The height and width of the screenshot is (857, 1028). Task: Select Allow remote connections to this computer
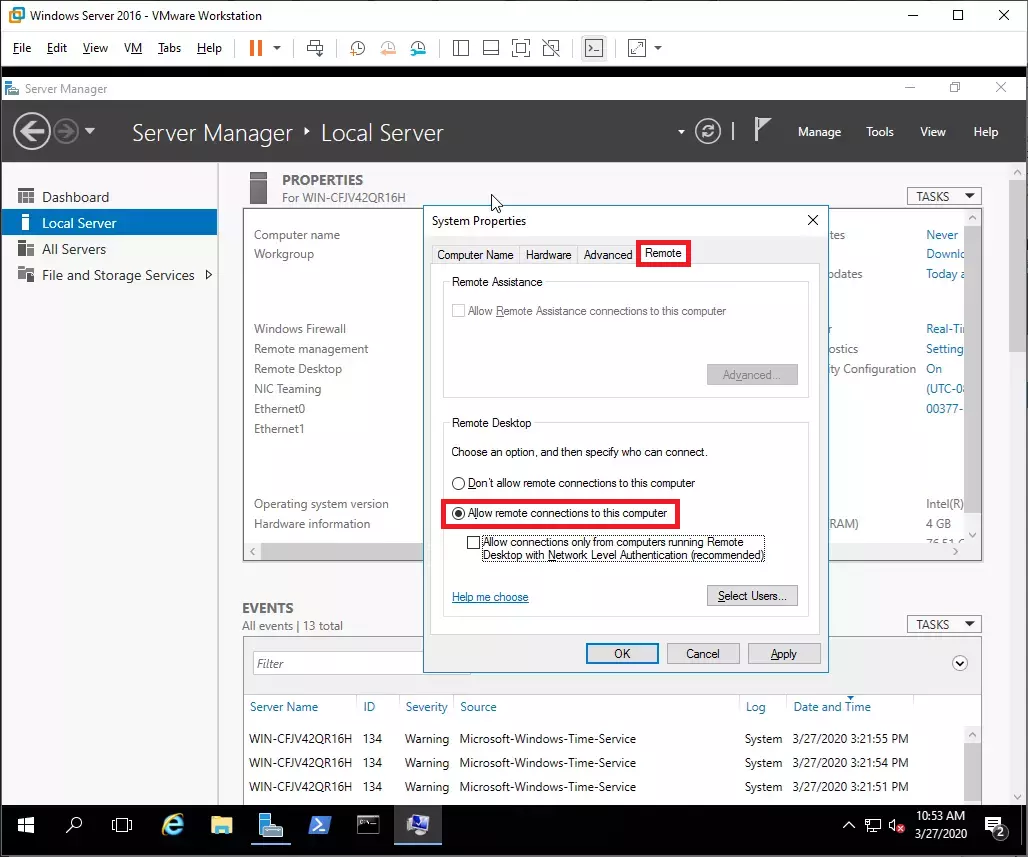click(458, 513)
